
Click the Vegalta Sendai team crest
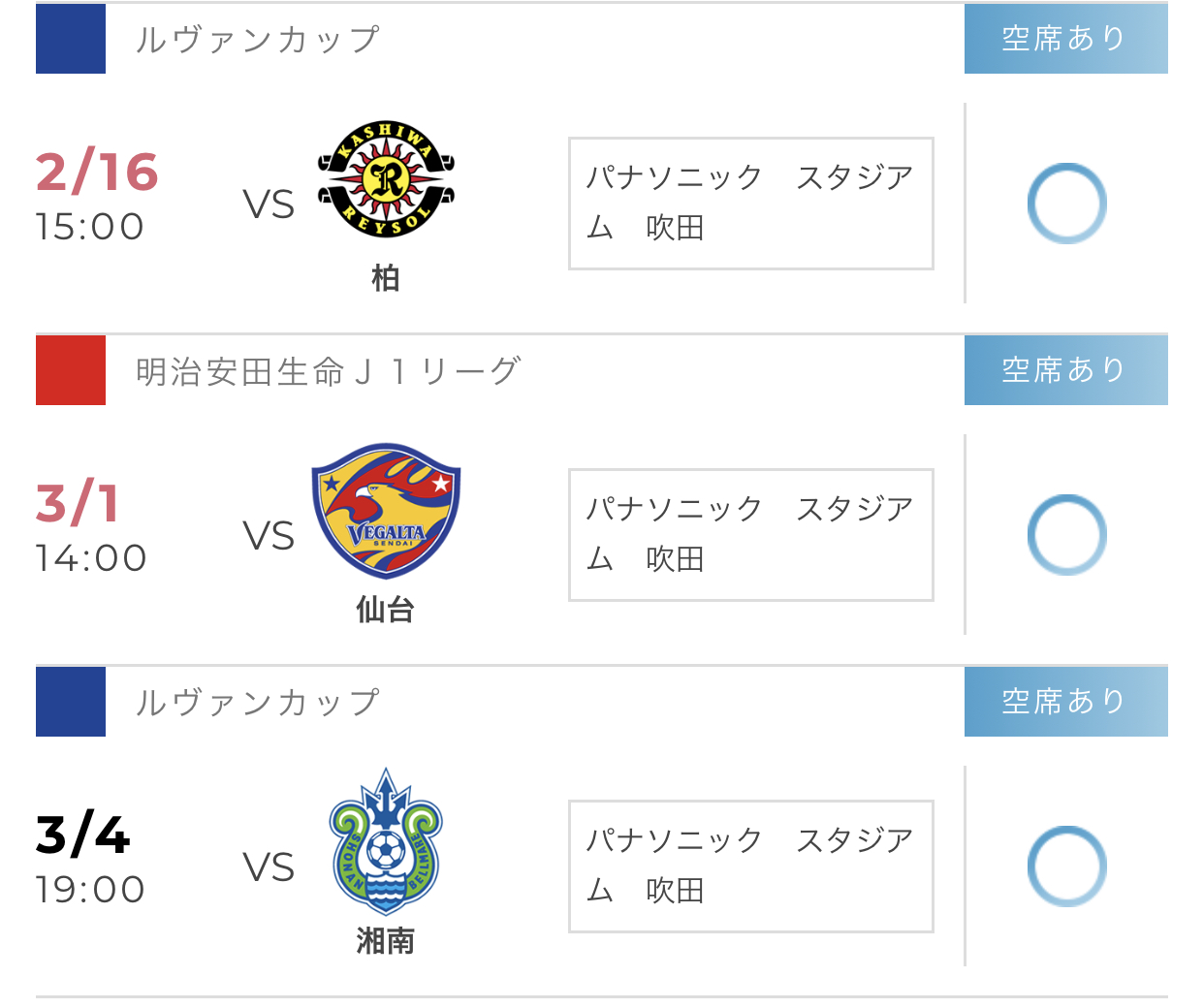386,511
